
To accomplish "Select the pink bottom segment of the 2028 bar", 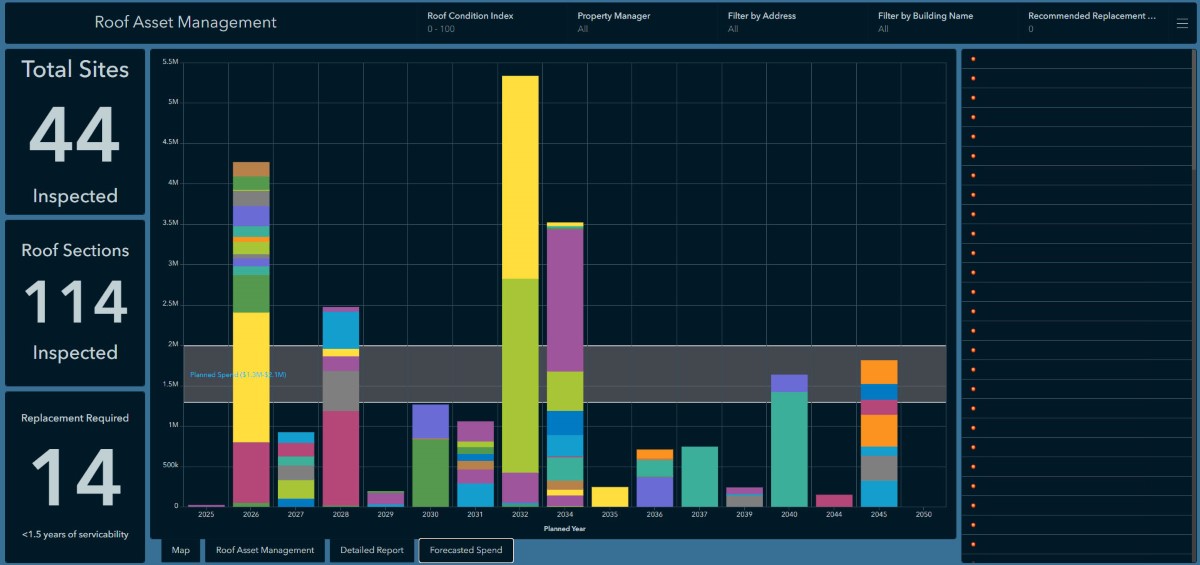I will [x=341, y=458].
